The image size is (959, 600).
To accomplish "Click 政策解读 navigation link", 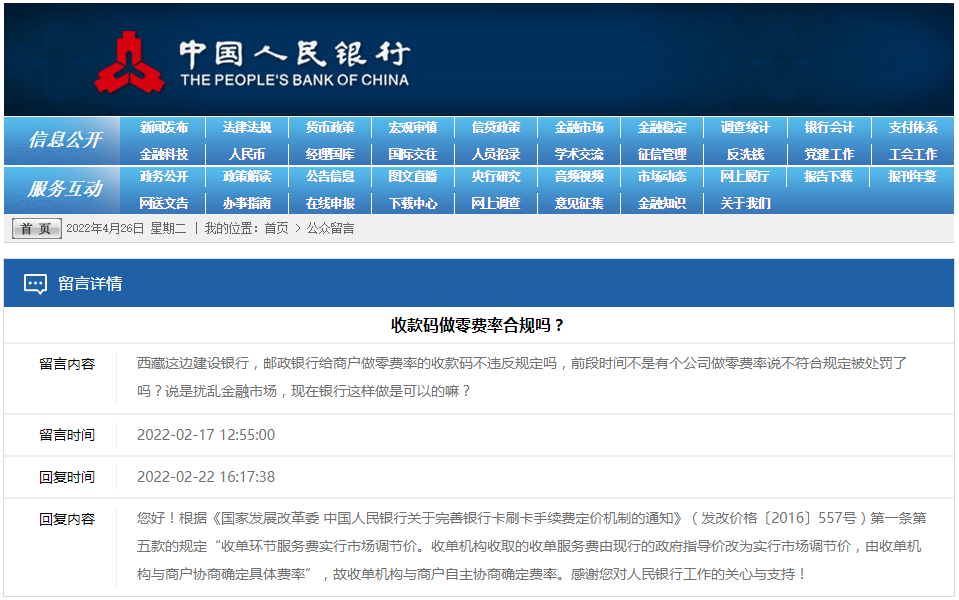I will click(247, 176).
